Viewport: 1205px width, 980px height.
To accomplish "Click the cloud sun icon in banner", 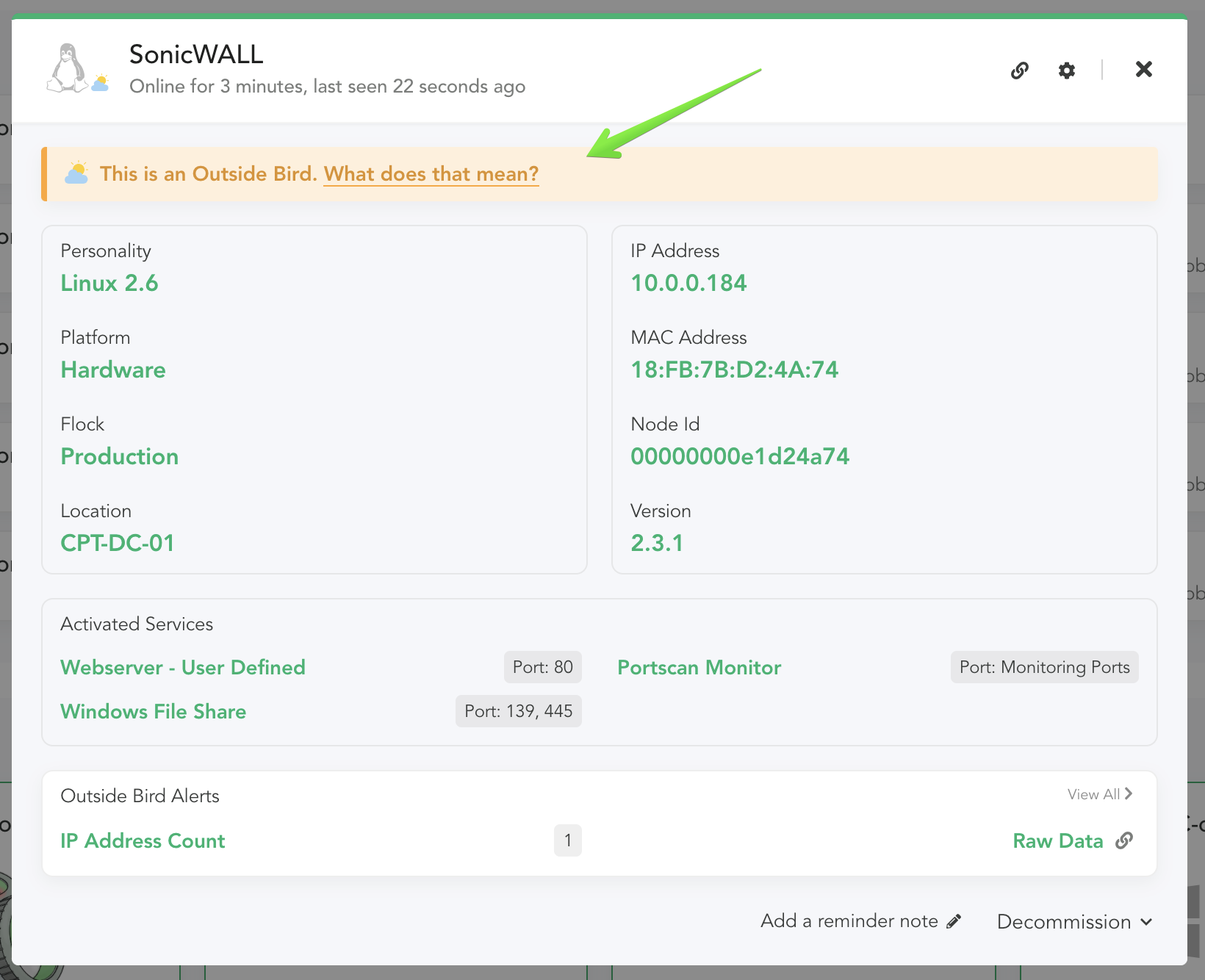I will point(76,173).
